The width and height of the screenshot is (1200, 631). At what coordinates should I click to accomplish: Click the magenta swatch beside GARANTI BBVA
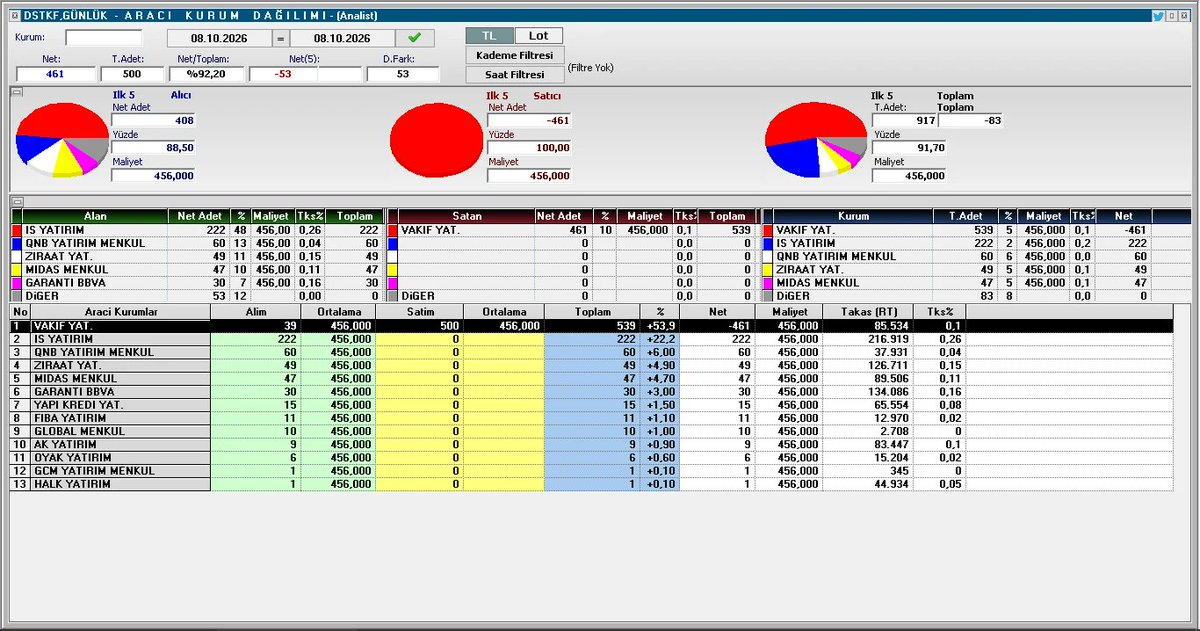tap(16, 282)
